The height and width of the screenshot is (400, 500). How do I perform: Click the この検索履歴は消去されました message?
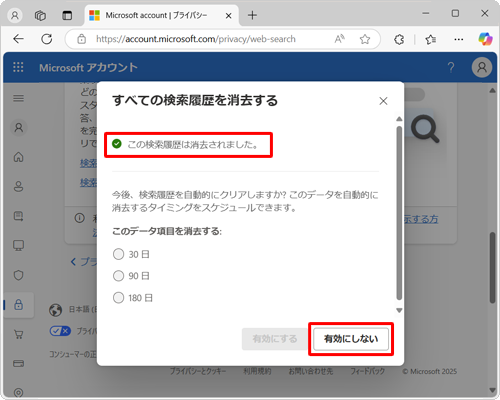point(193,145)
